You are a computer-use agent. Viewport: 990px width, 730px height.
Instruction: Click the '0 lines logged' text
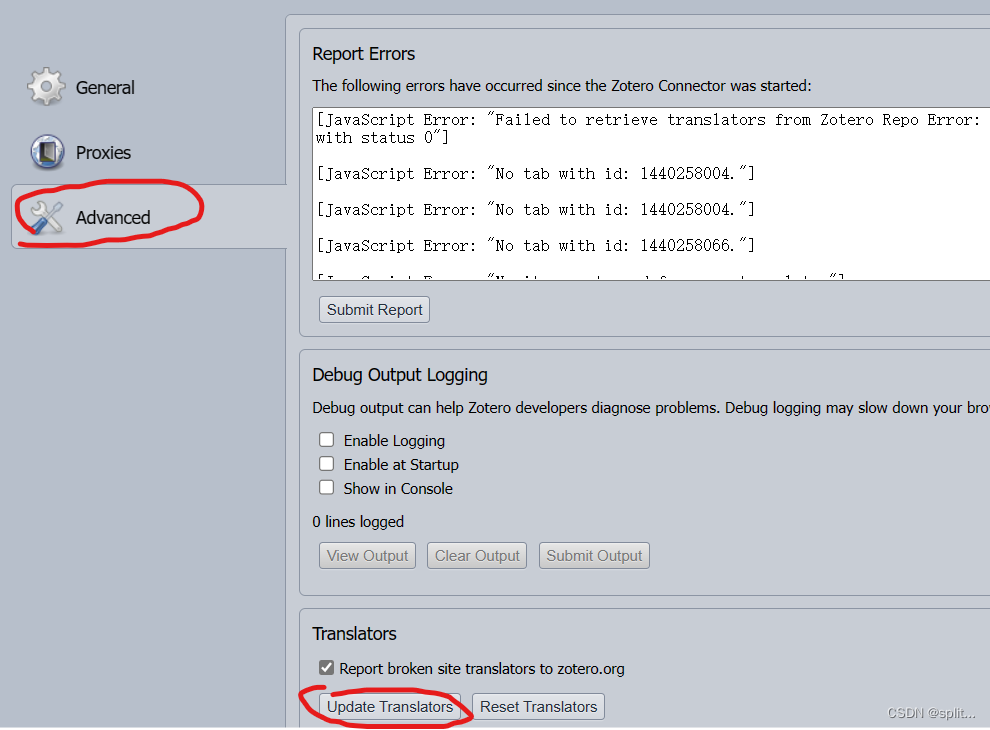(x=358, y=522)
